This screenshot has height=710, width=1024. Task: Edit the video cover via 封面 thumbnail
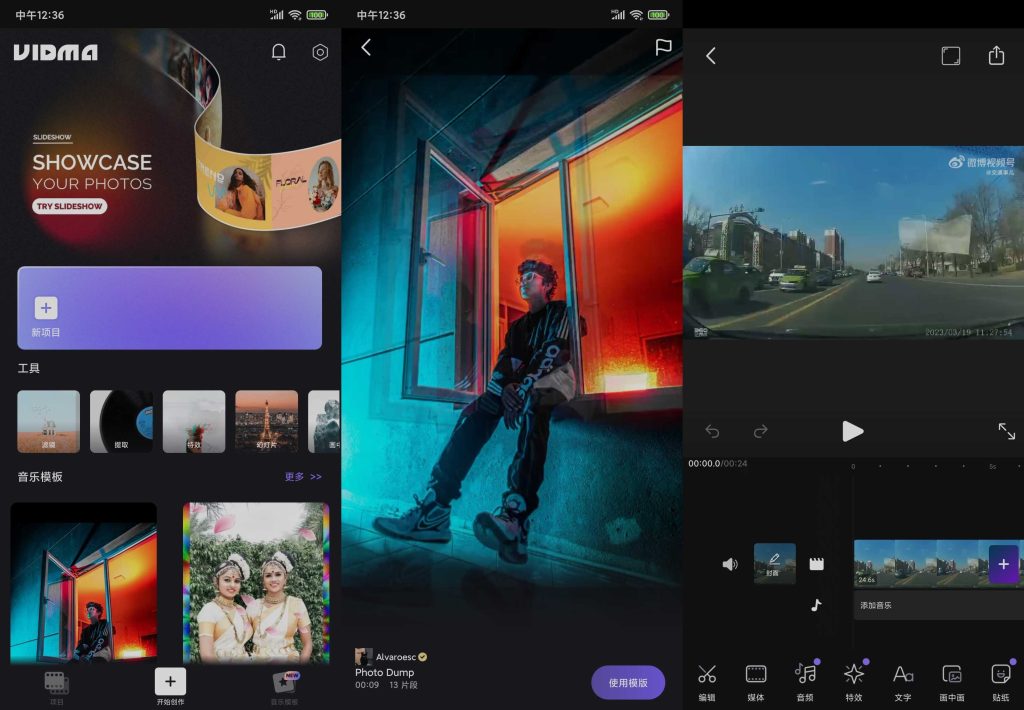775,563
